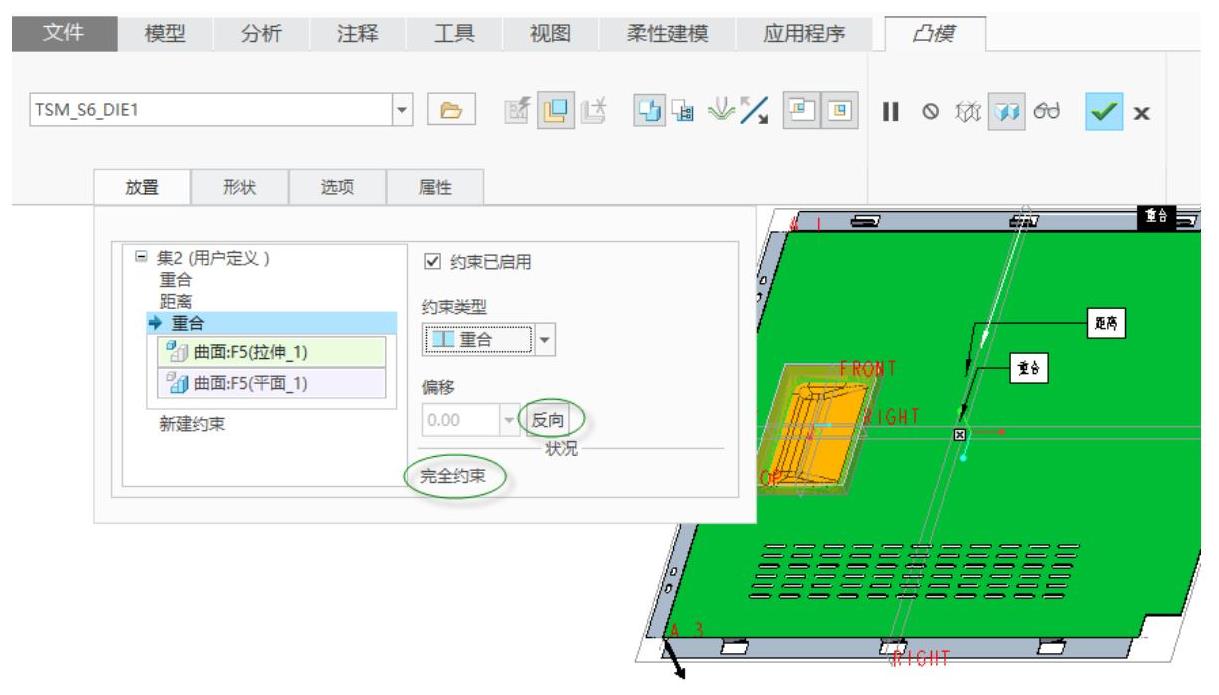Select the 凸模 ribbon tab
Image resolution: width=1219 pixels, height=695 pixels.
click(934, 33)
